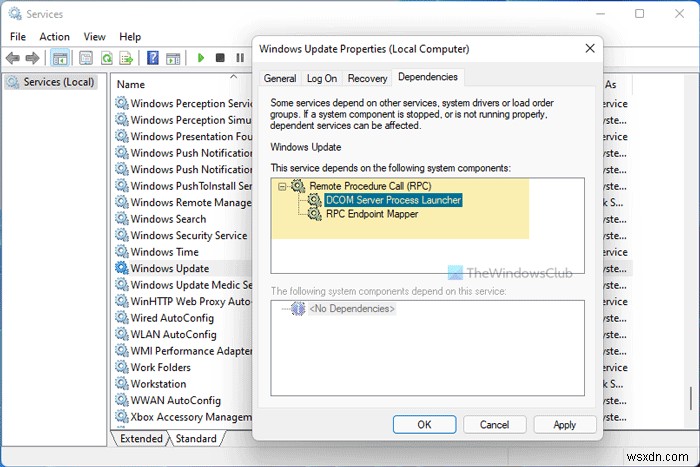
Task: Click the Refresh toolbar icon
Action: (107, 58)
